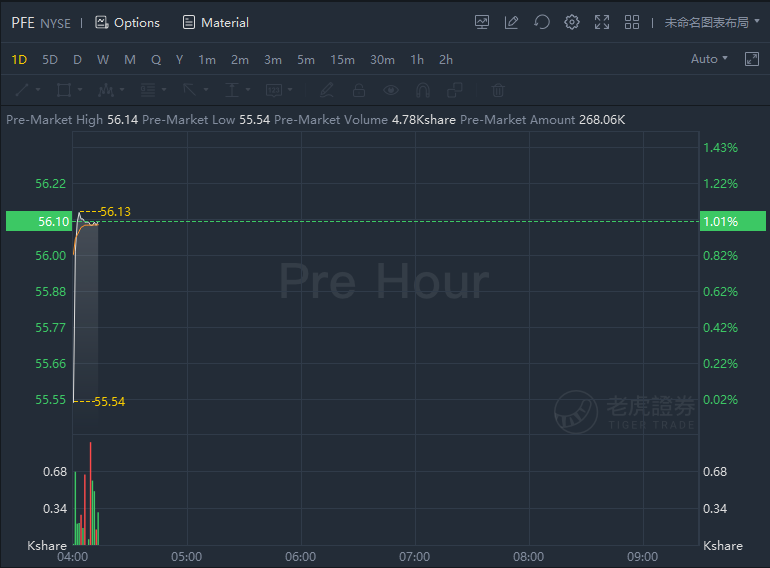This screenshot has height=568, width=770.
Task: Switch to the M monthly timeframe
Action: [130, 60]
